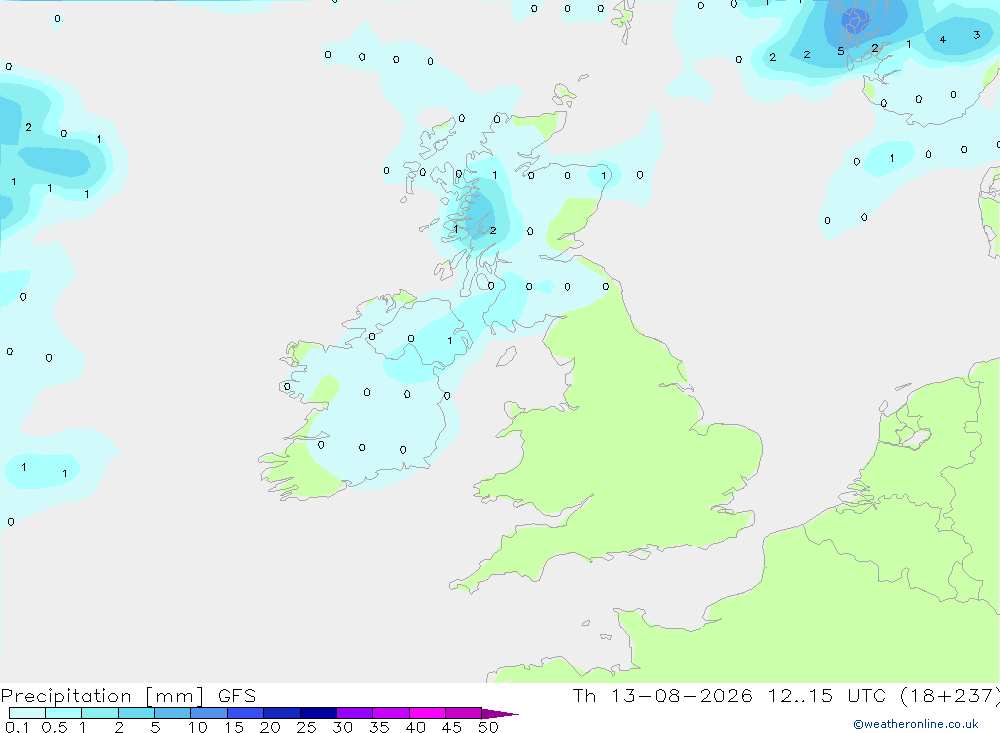The image size is (1000, 733).
Task: Pick the 1 to 2 mm legend swatch
Action: (100, 713)
